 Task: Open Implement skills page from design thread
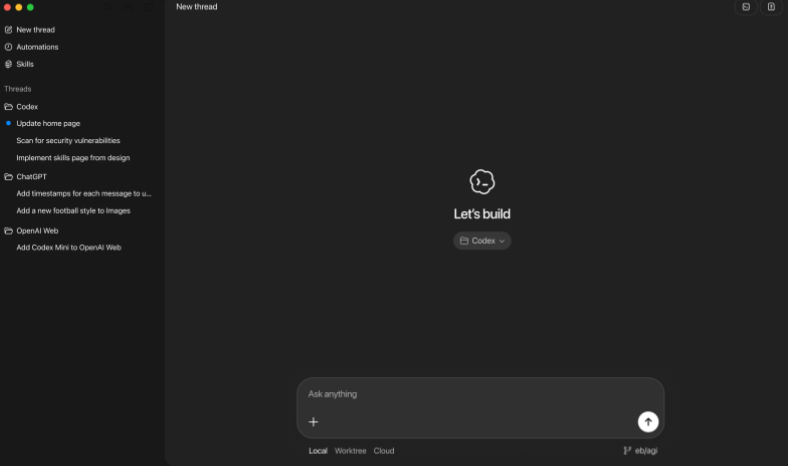pos(73,158)
